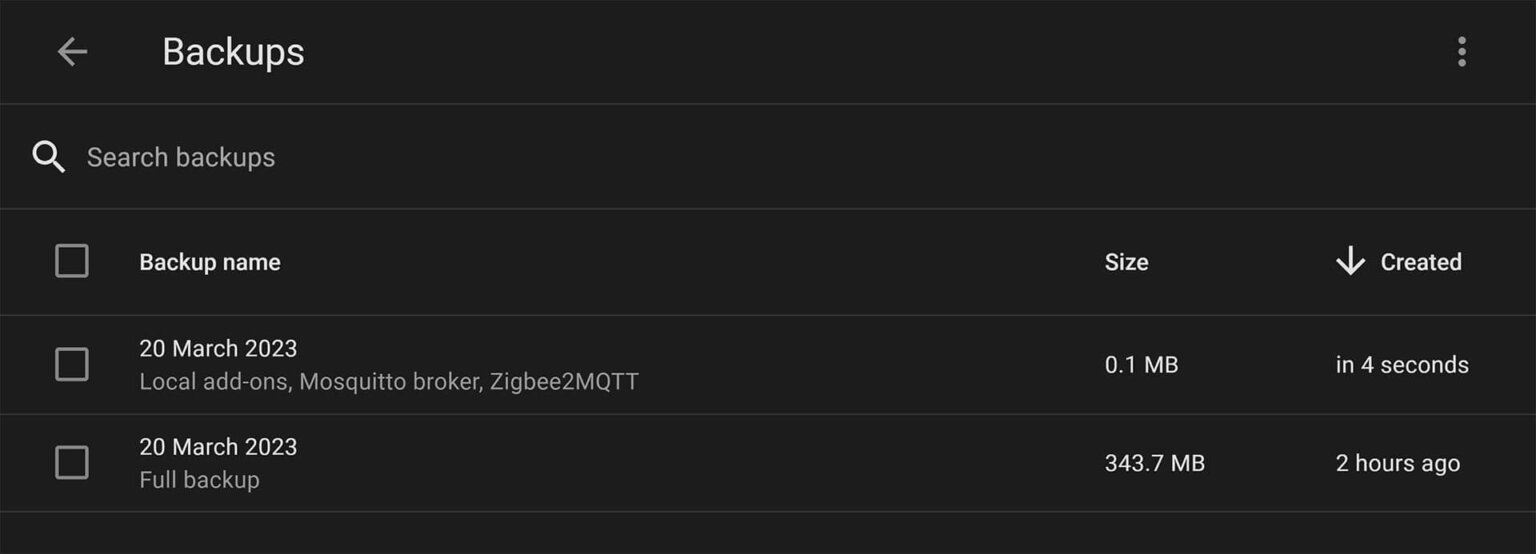The width and height of the screenshot is (1536, 554).
Task: Check the Full backup row checkbox
Action: tap(72, 463)
